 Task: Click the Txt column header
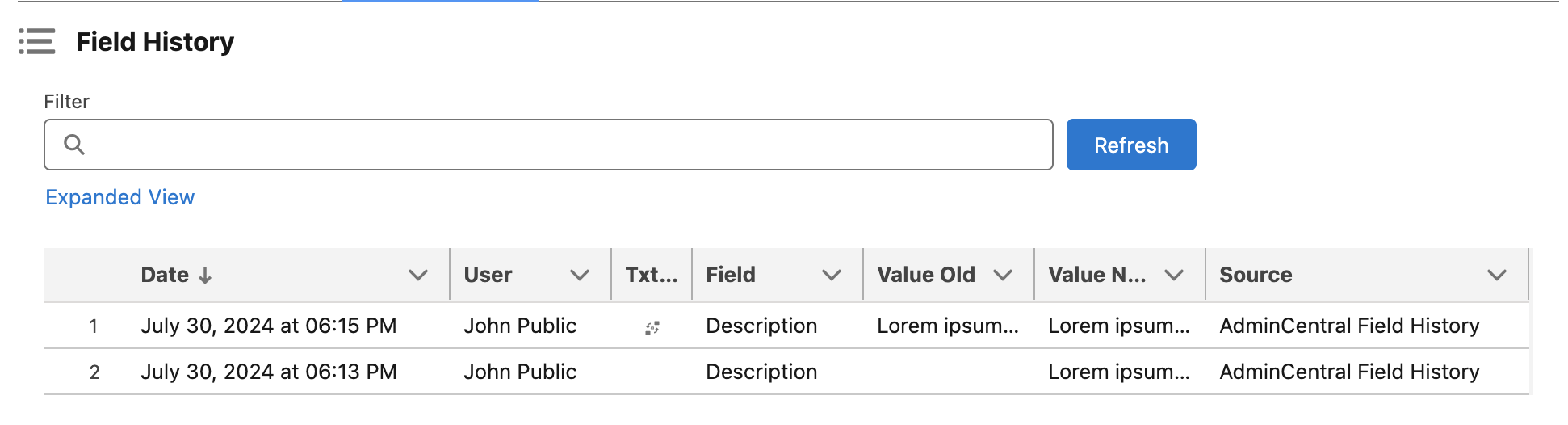[651, 276]
